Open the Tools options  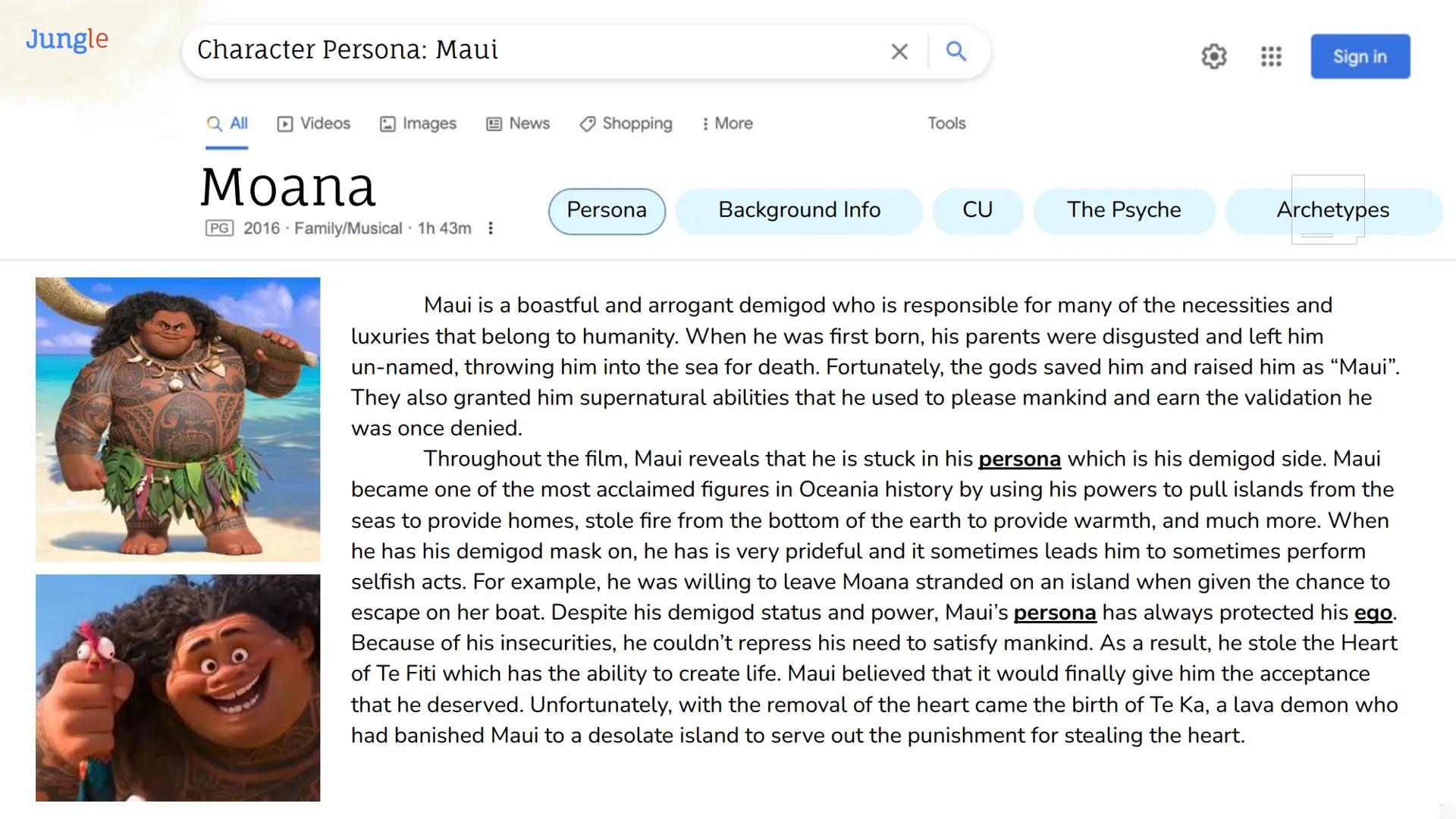(x=946, y=123)
